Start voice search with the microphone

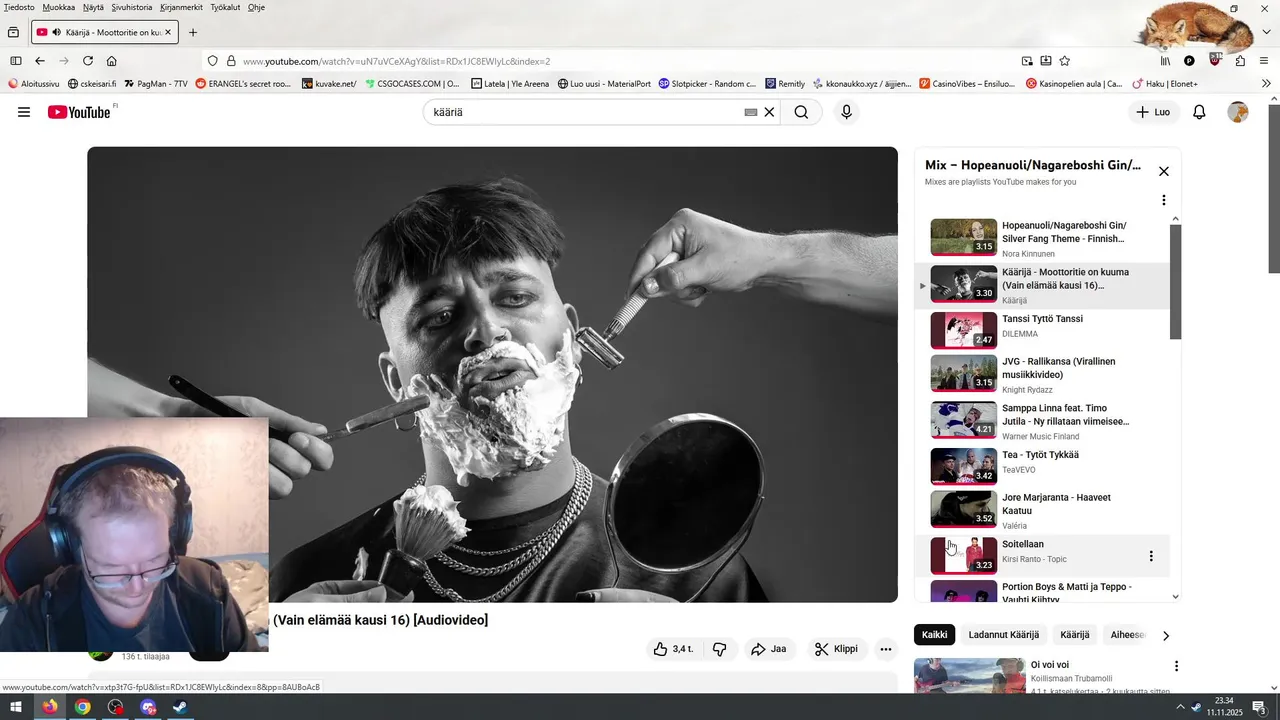(846, 112)
